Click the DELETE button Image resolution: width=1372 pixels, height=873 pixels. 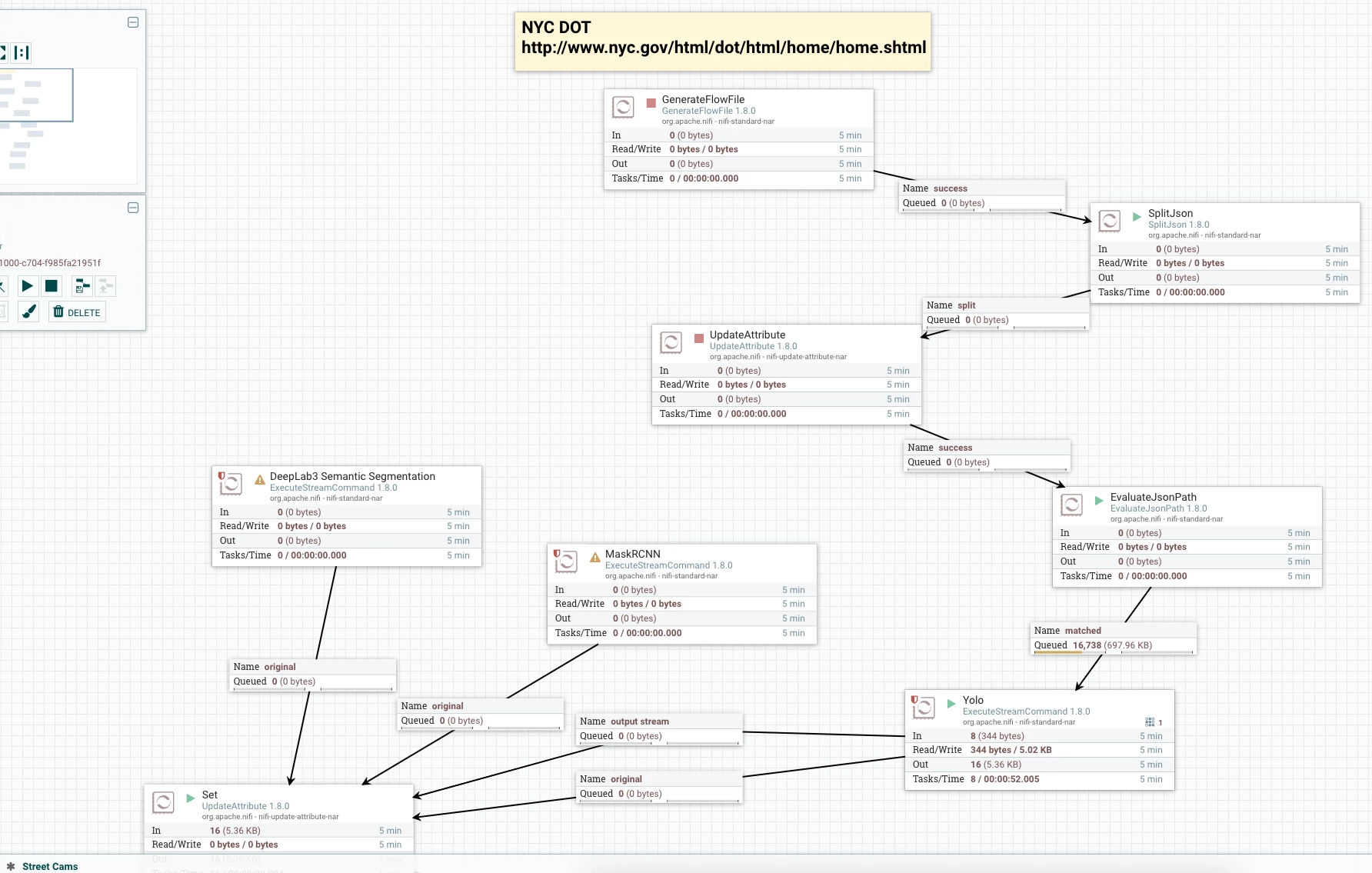(x=77, y=312)
